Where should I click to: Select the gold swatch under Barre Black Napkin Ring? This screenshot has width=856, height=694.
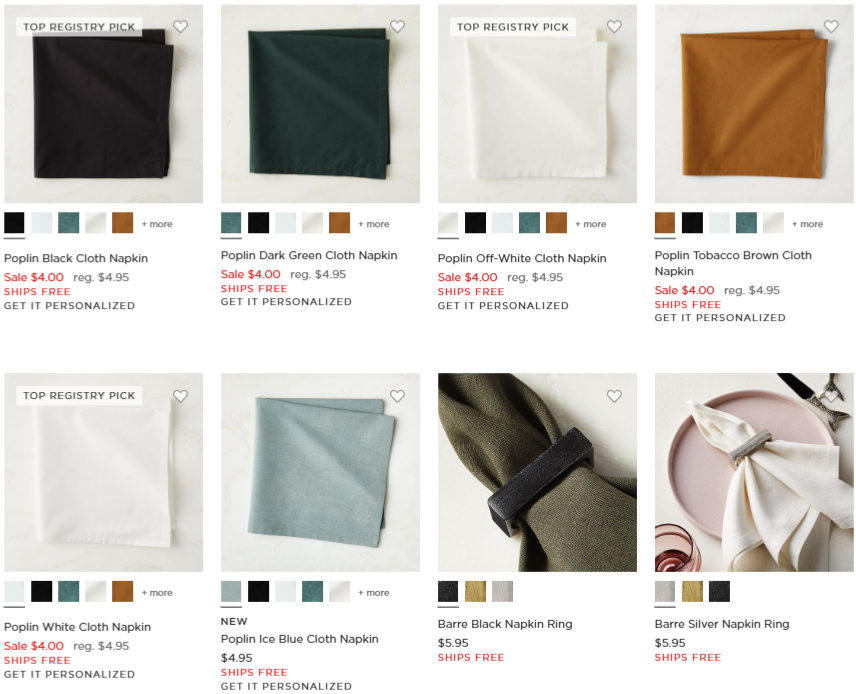[474, 591]
